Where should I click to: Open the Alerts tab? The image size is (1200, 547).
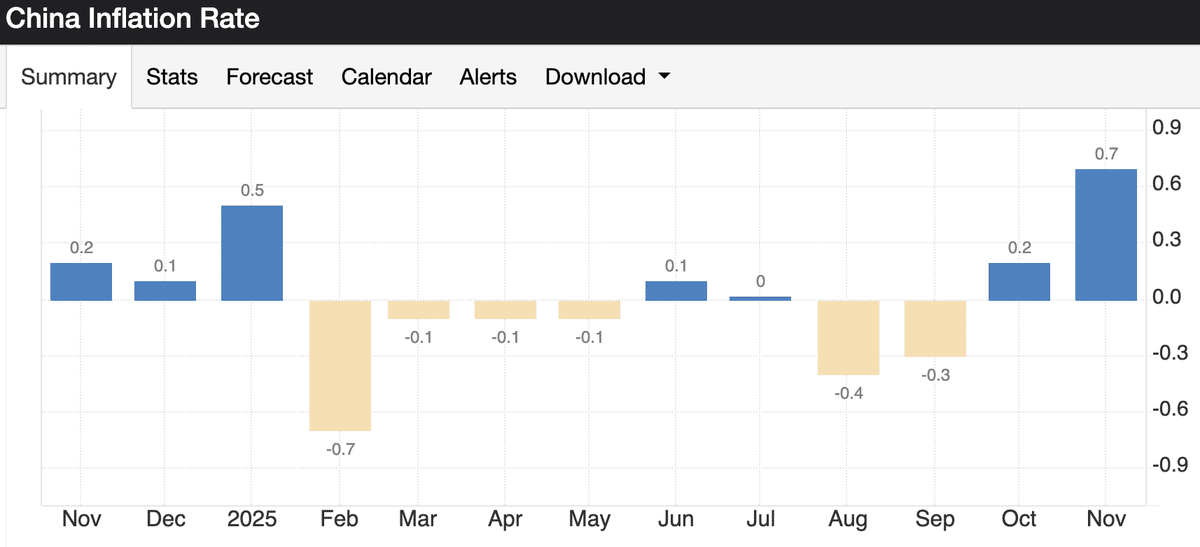coord(488,77)
